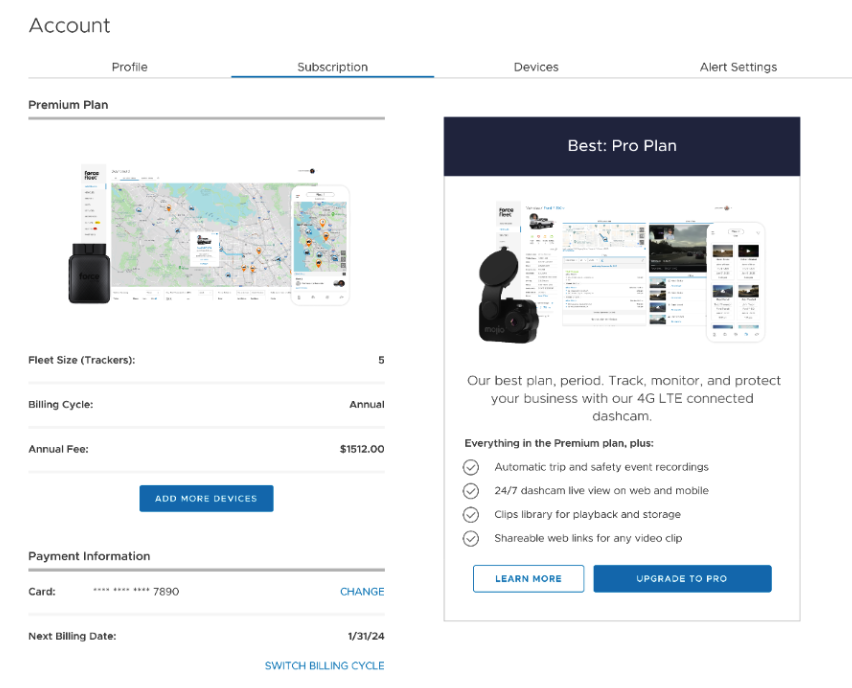This screenshot has width=852, height=688.
Task: Click '24/7 dashcam live view on web and mobile'
Action: [601, 490]
